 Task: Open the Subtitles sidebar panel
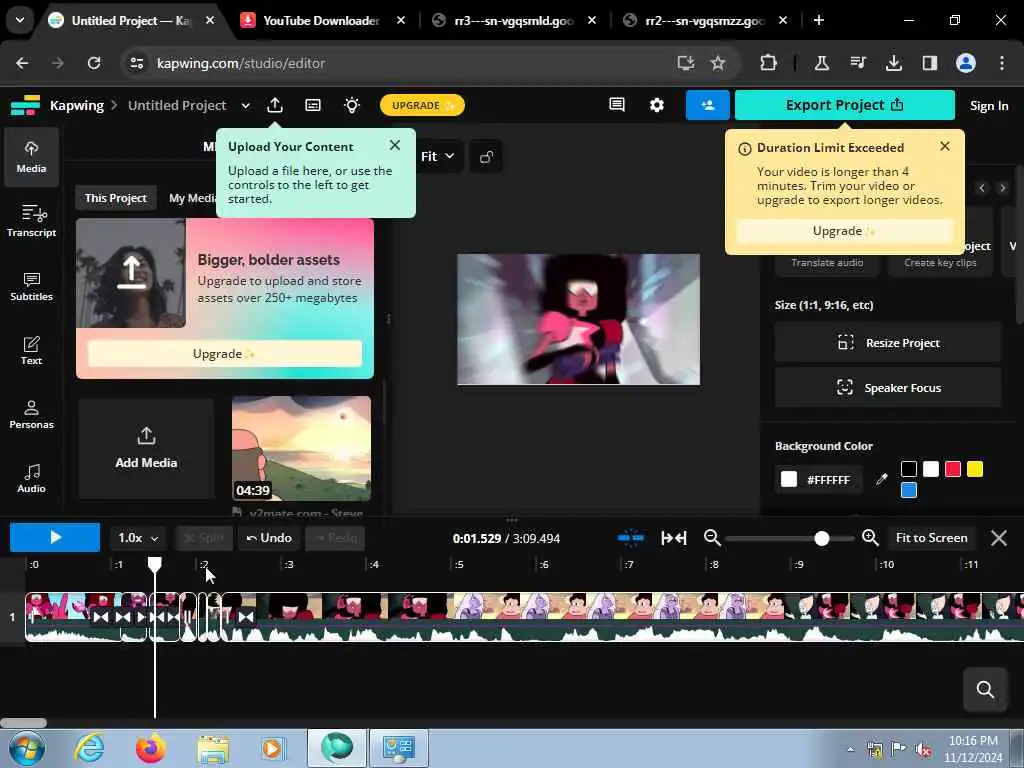point(31,286)
